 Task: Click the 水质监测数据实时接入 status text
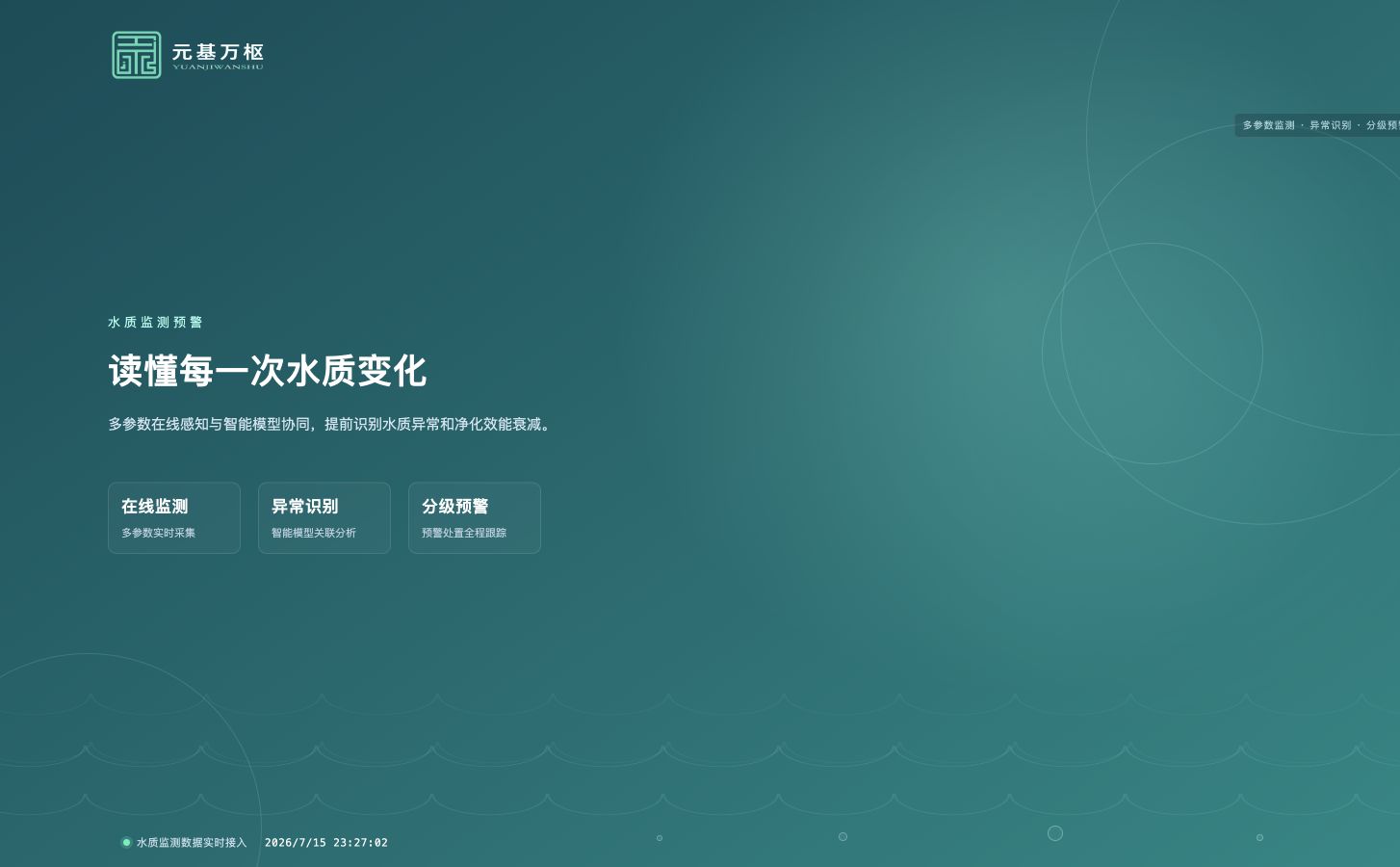[x=192, y=843]
